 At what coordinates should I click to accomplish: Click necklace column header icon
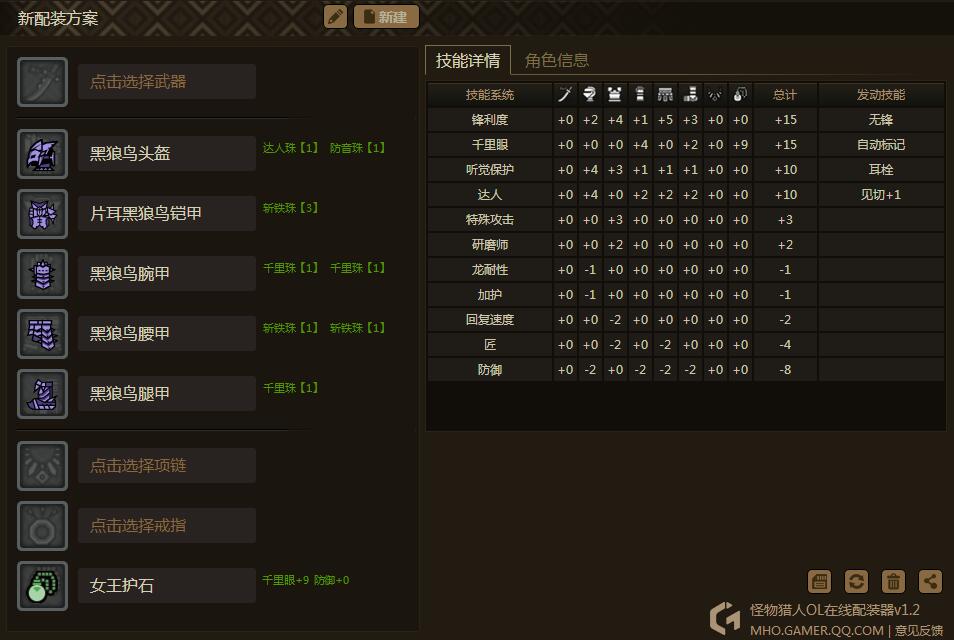(x=715, y=94)
